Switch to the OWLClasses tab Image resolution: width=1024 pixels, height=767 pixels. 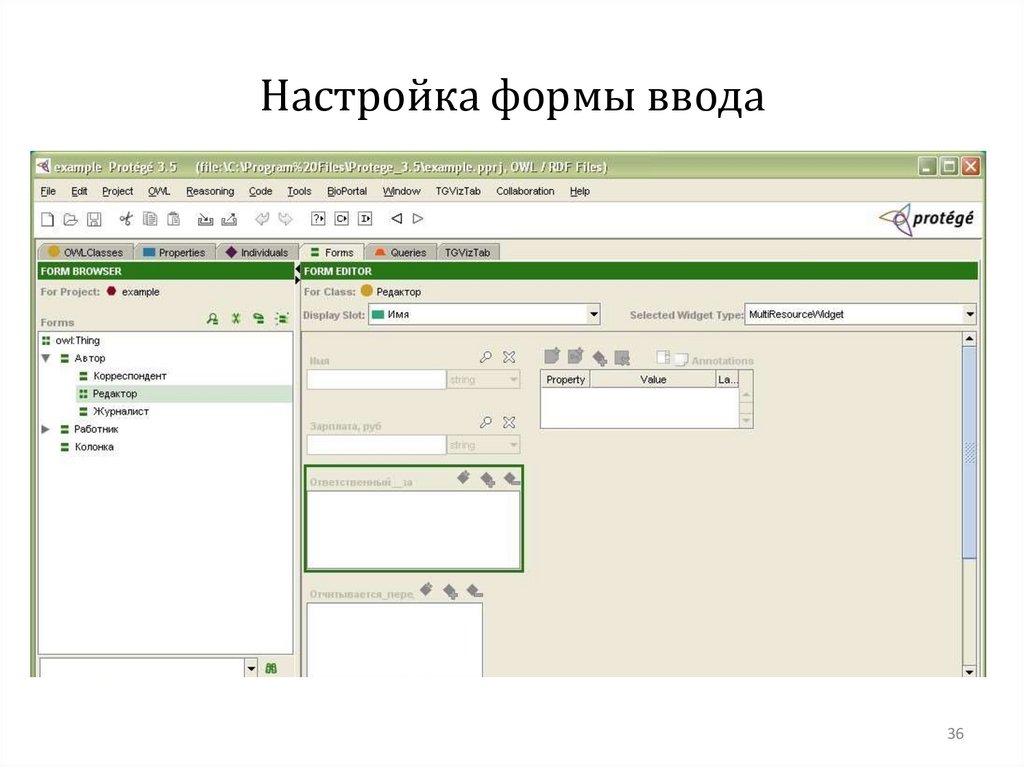point(86,252)
